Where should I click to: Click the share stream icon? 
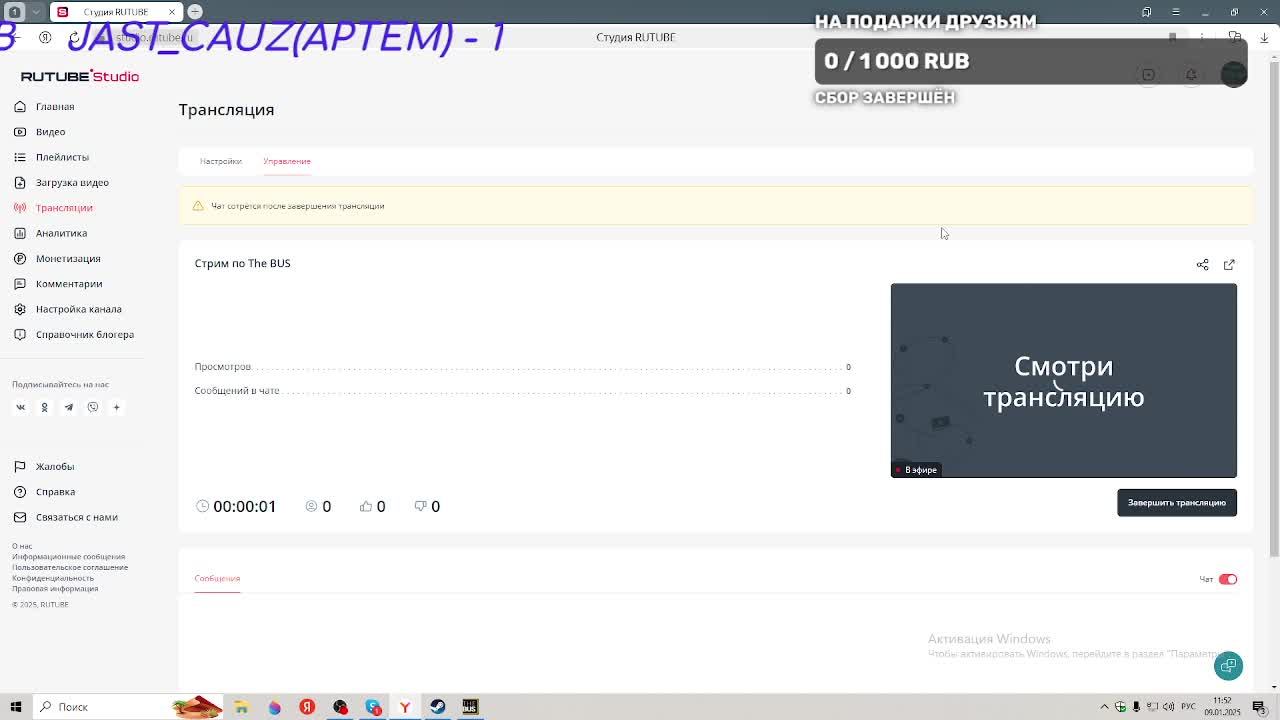click(1202, 265)
